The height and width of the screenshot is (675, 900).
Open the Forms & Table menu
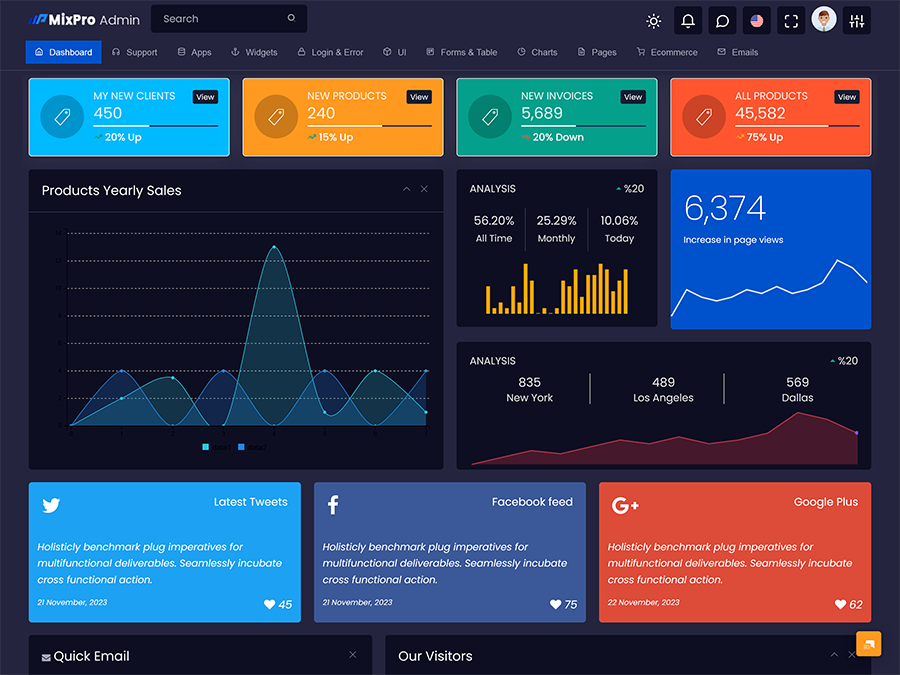pos(461,52)
